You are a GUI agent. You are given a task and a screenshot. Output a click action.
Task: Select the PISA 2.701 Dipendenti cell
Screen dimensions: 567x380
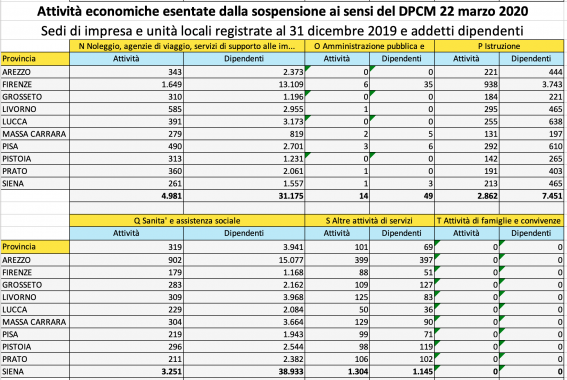[244, 146]
